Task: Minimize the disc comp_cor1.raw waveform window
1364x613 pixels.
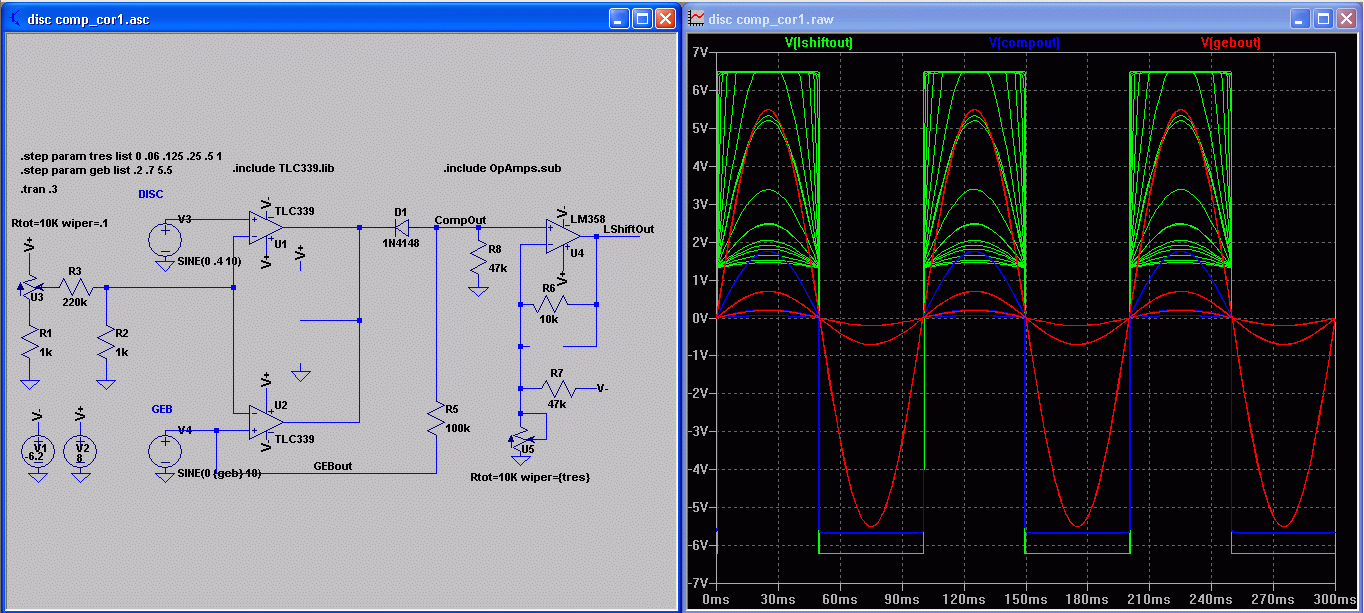Action: click(1298, 18)
